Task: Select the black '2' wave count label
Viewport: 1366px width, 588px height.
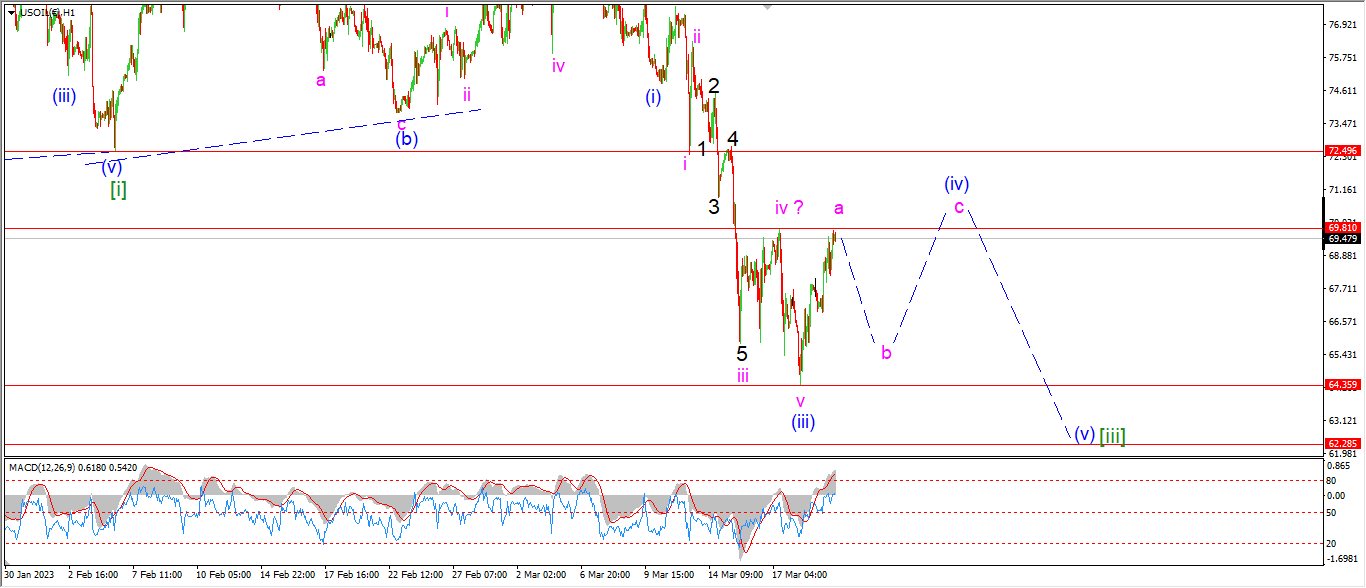Action: point(714,86)
